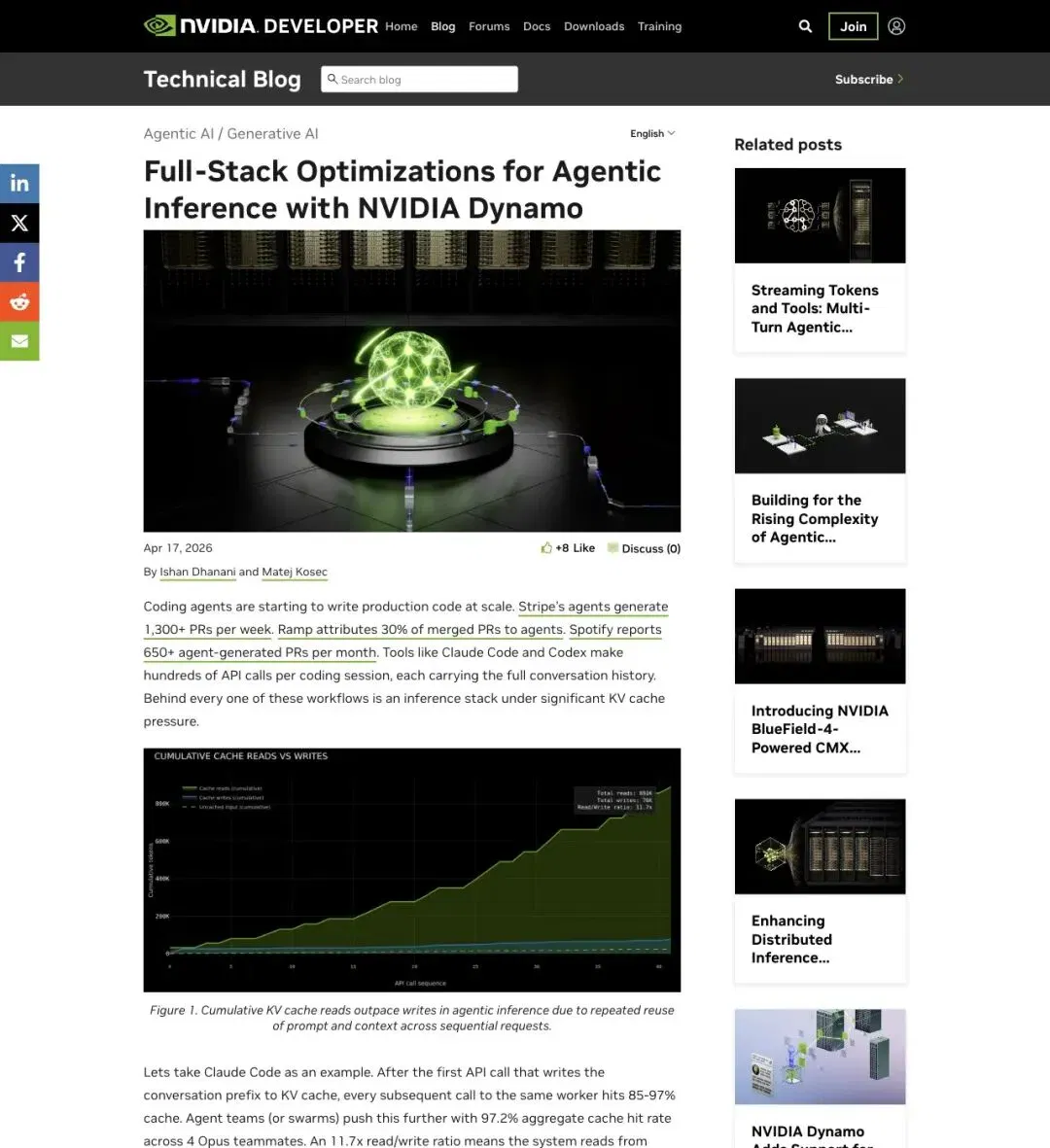Open the article hero image
The height and width of the screenshot is (1148, 1050).
(411, 381)
